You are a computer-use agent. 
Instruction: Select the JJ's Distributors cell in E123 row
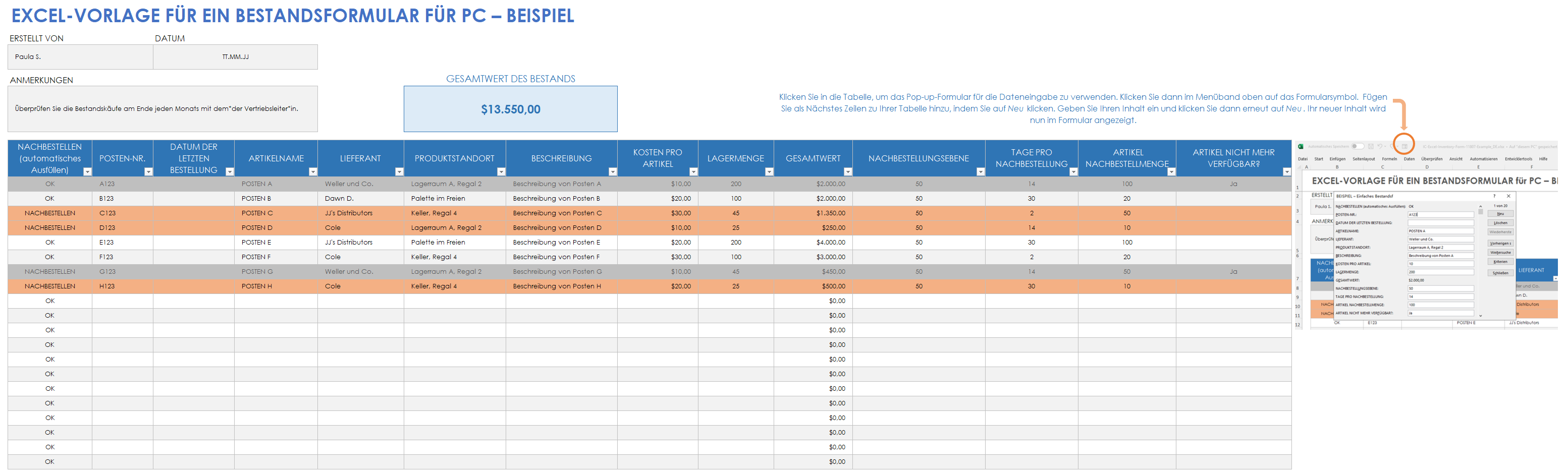click(360, 242)
